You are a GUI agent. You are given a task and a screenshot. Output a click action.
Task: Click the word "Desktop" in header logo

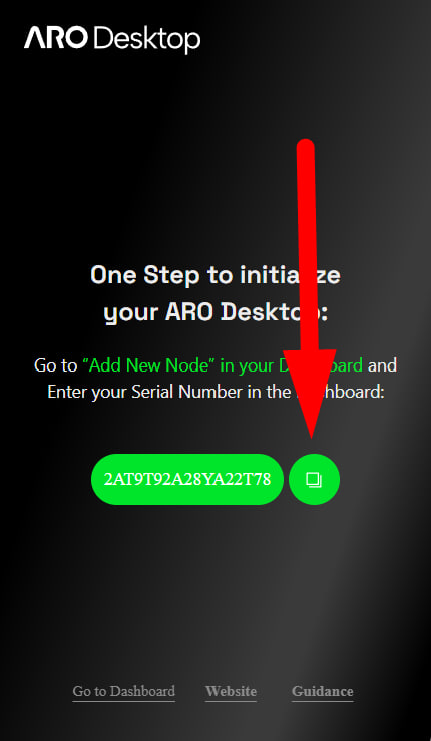(x=147, y=40)
